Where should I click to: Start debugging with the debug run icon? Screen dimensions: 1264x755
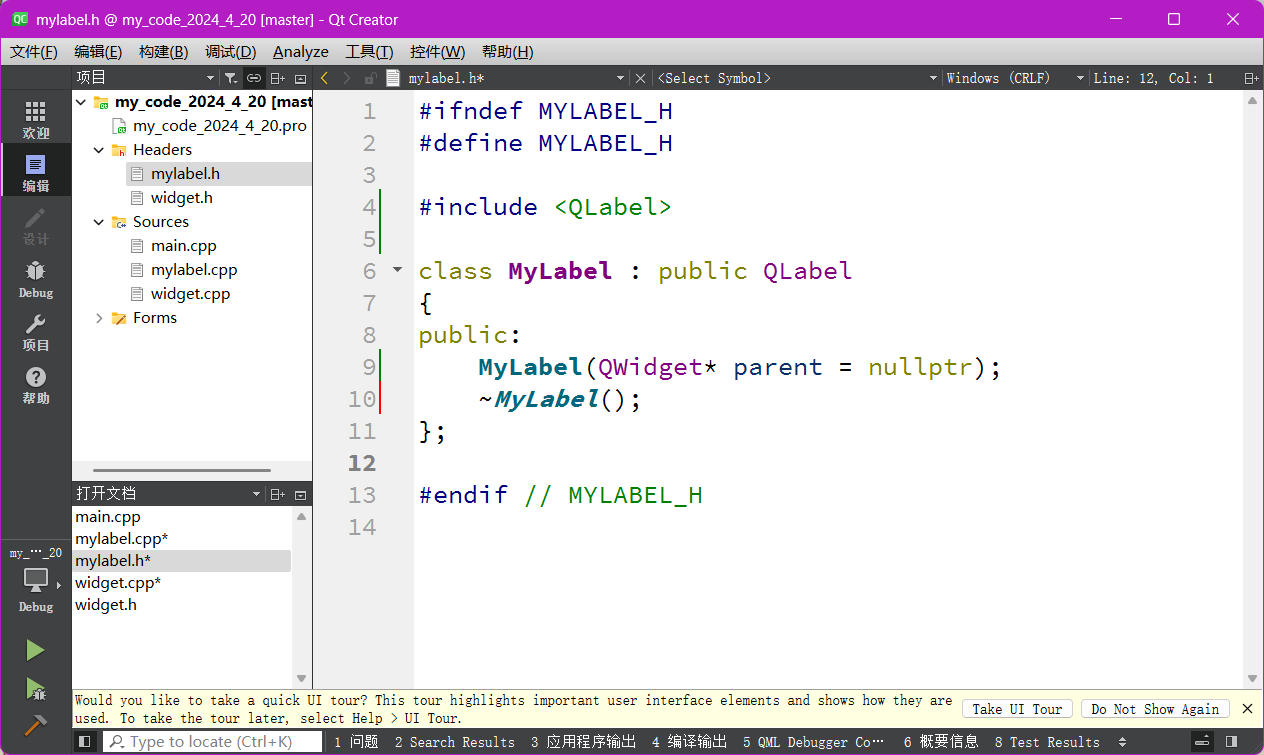click(36, 689)
